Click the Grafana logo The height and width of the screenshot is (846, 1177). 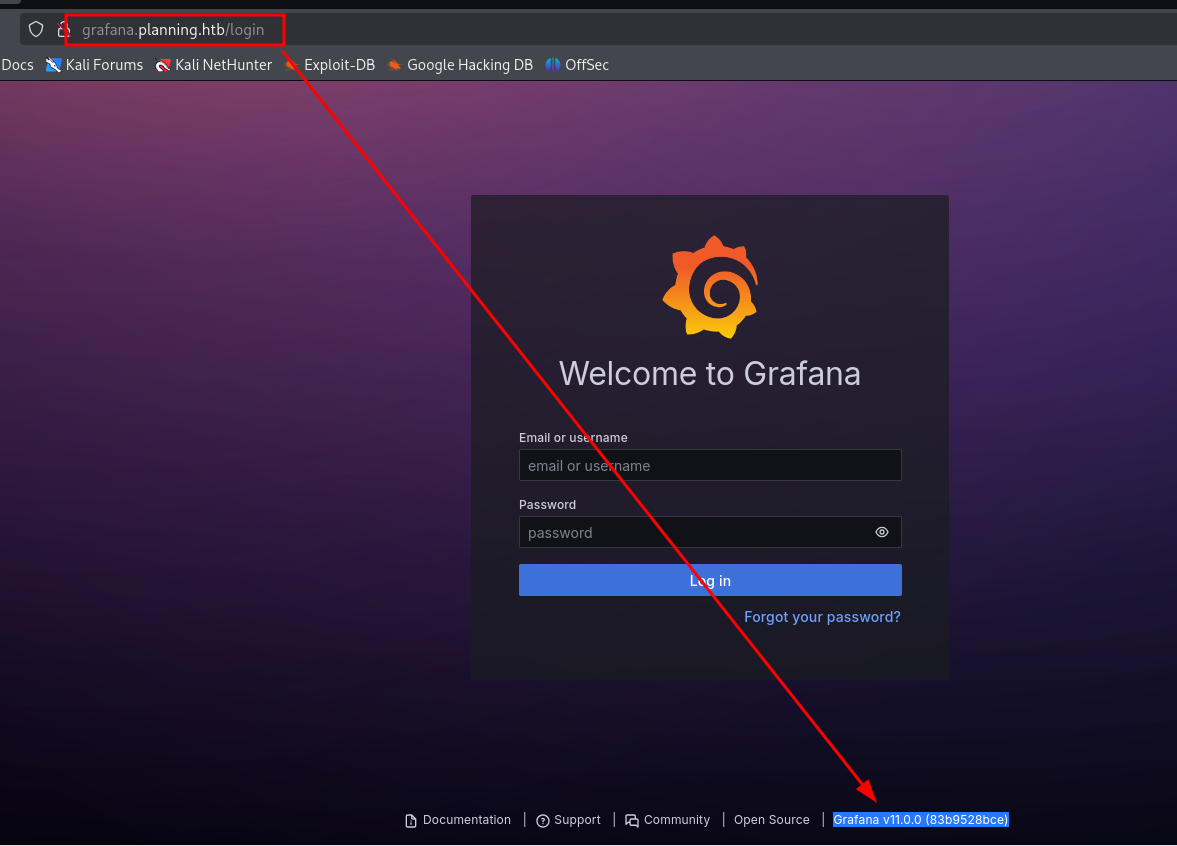710,287
